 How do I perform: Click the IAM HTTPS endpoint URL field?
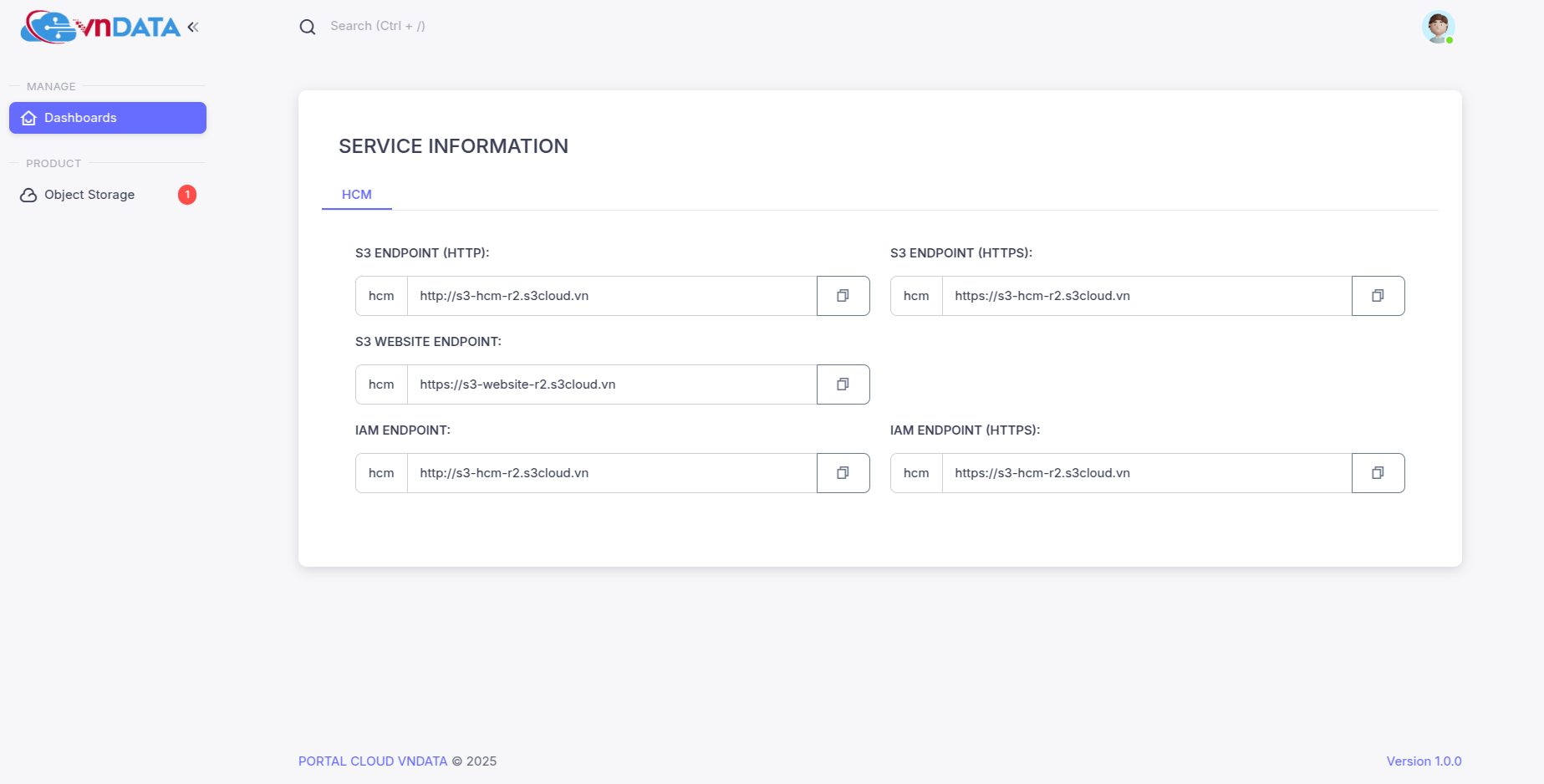pos(1147,473)
